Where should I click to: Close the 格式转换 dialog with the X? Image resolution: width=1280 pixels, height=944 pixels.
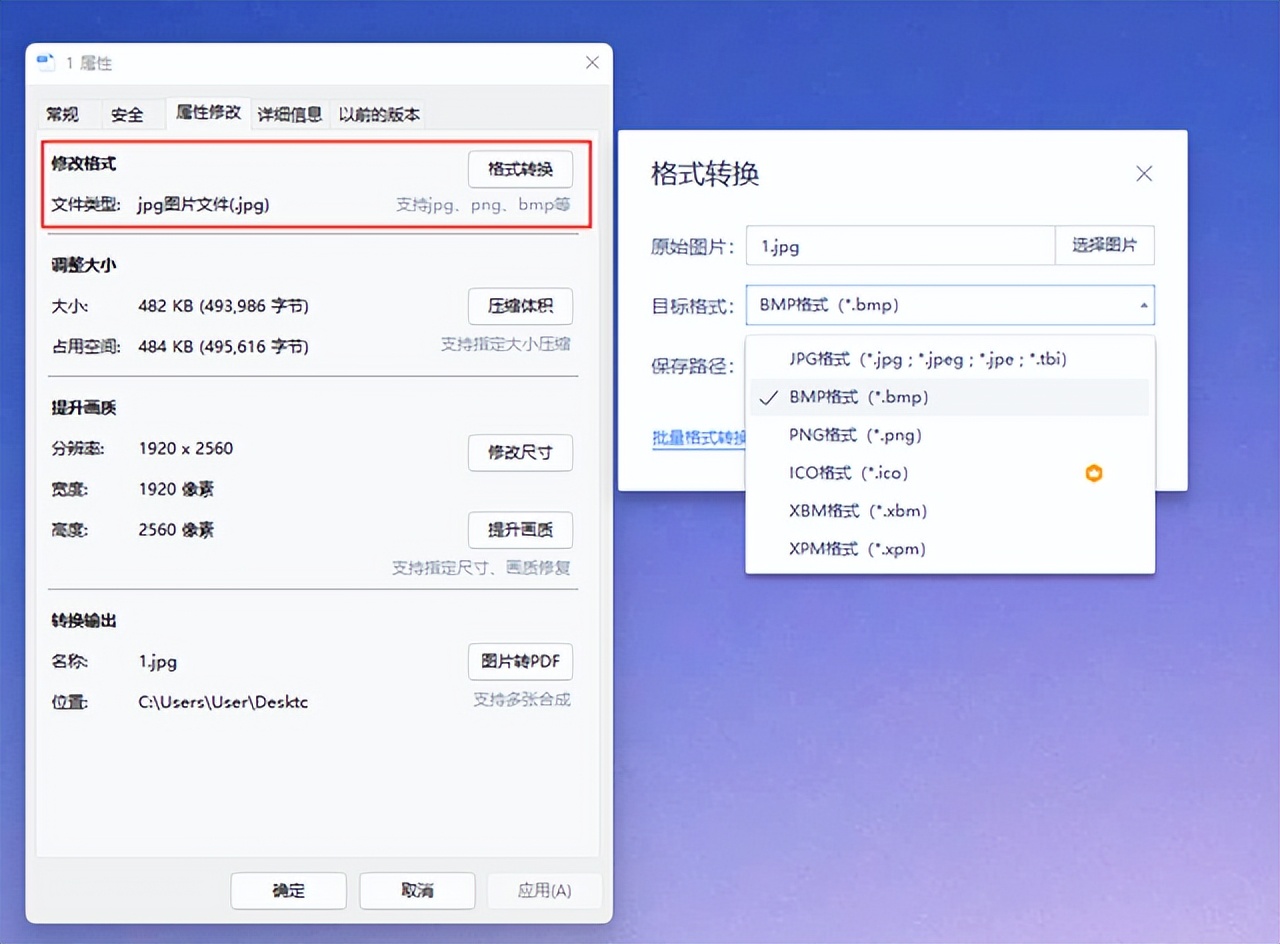pyautogui.click(x=1144, y=173)
